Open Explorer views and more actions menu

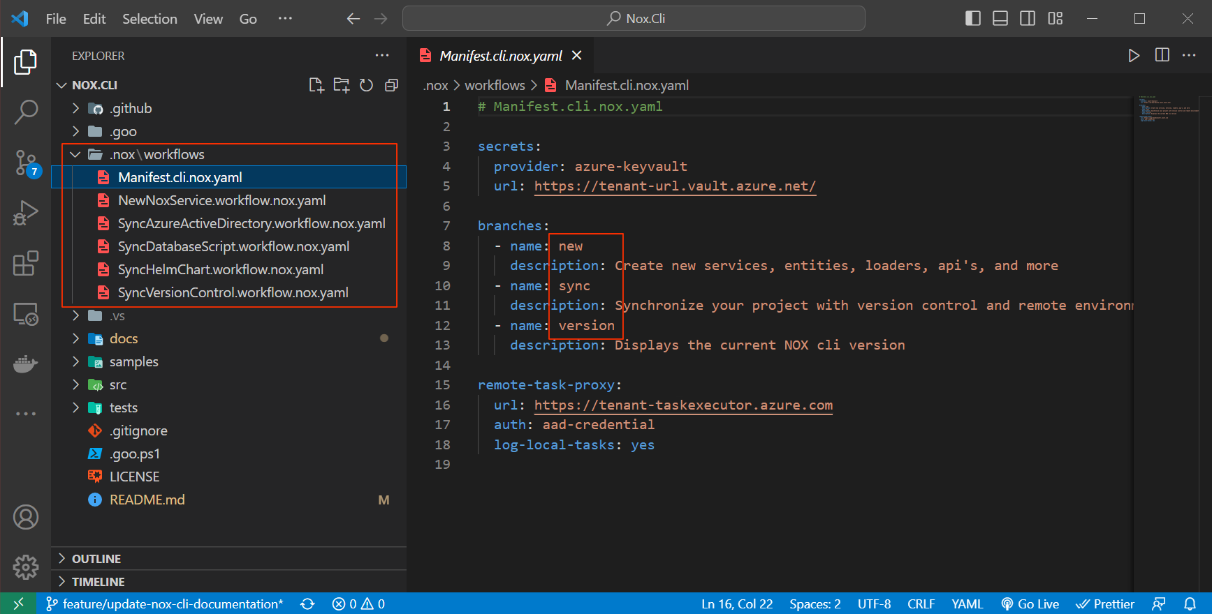tap(382, 56)
